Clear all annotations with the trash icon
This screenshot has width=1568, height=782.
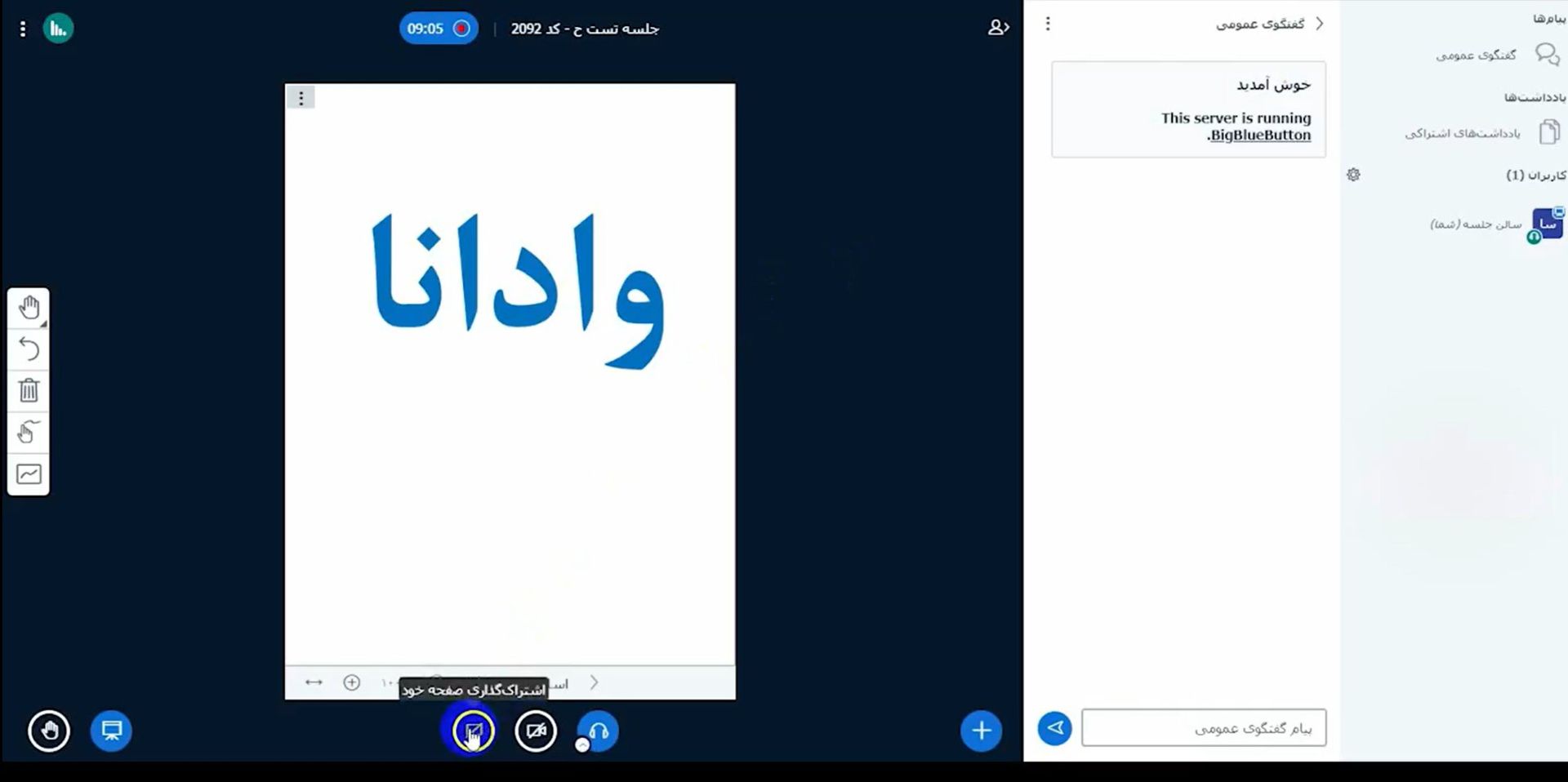[29, 390]
